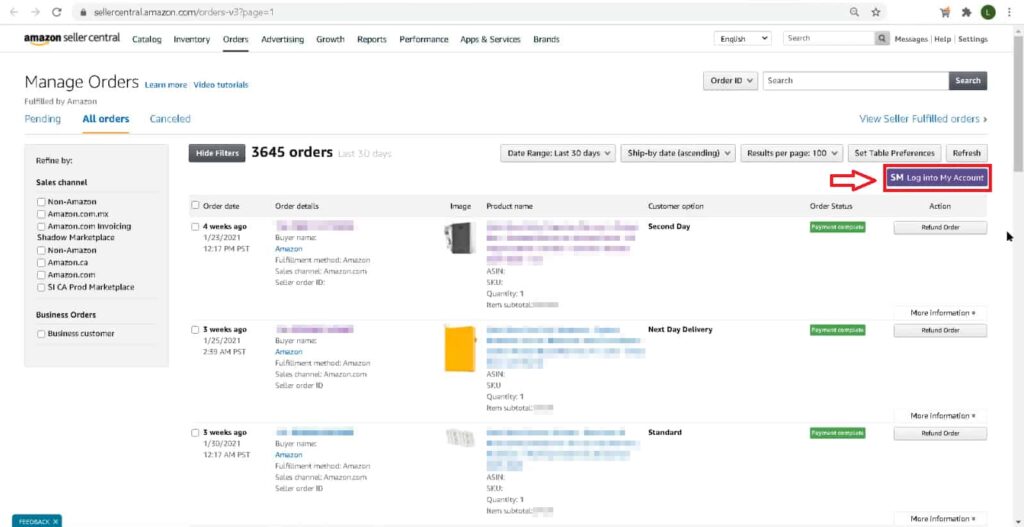Viewport: 1024px width, 527px height.
Task: Check the first Non-Amazon sales channel box
Action: tap(42, 202)
